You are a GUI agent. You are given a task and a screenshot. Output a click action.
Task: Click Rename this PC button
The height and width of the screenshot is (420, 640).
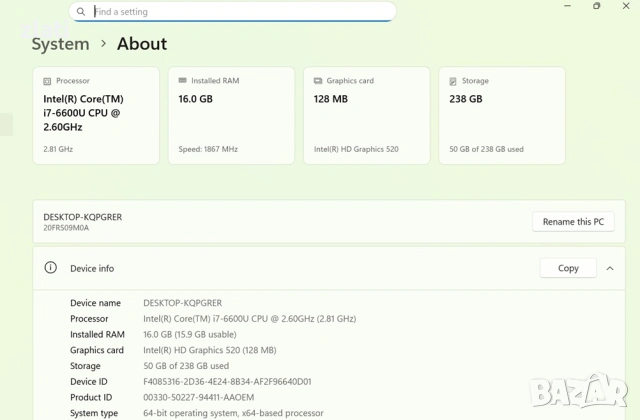point(573,222)
